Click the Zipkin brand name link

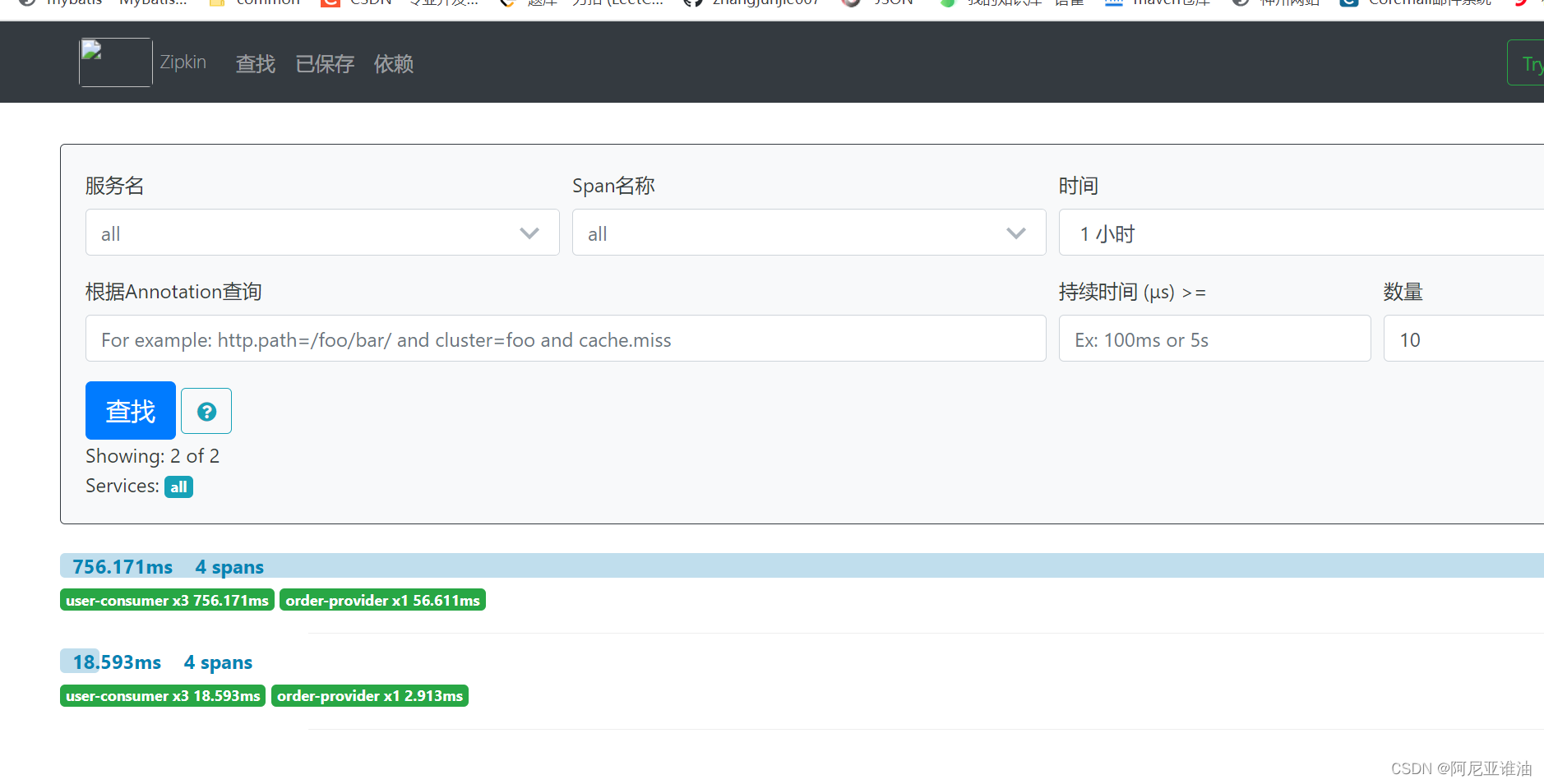point(183,62)
